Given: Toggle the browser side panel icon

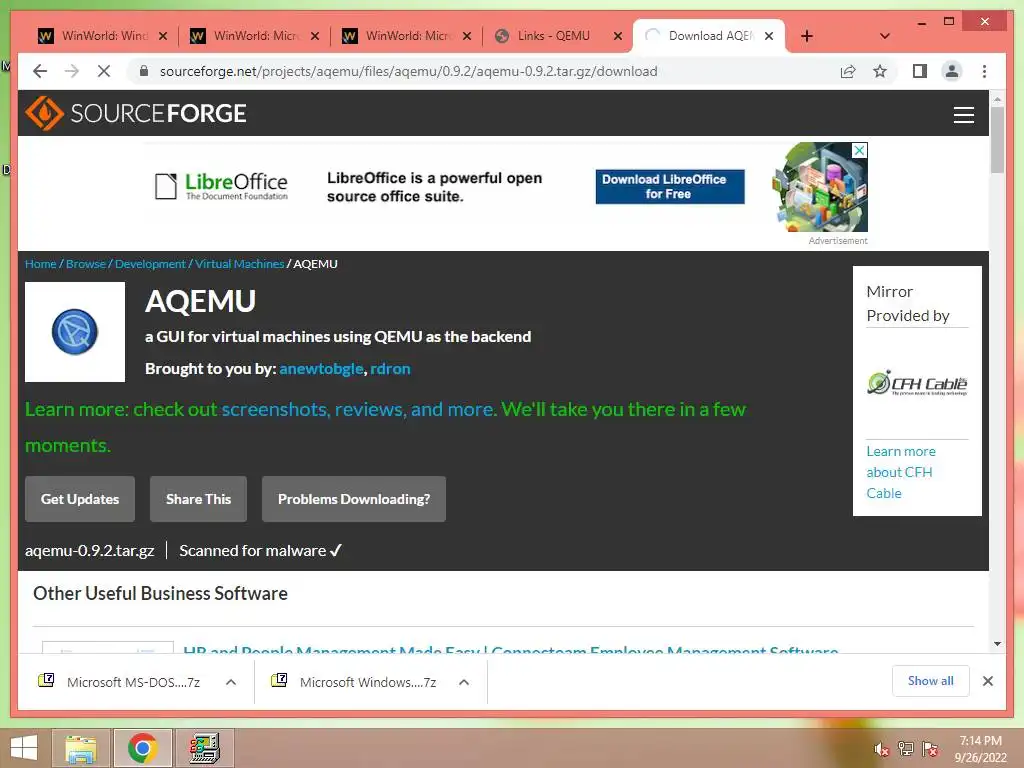Looking at the screenshot, I should click(x=920, y=71).
